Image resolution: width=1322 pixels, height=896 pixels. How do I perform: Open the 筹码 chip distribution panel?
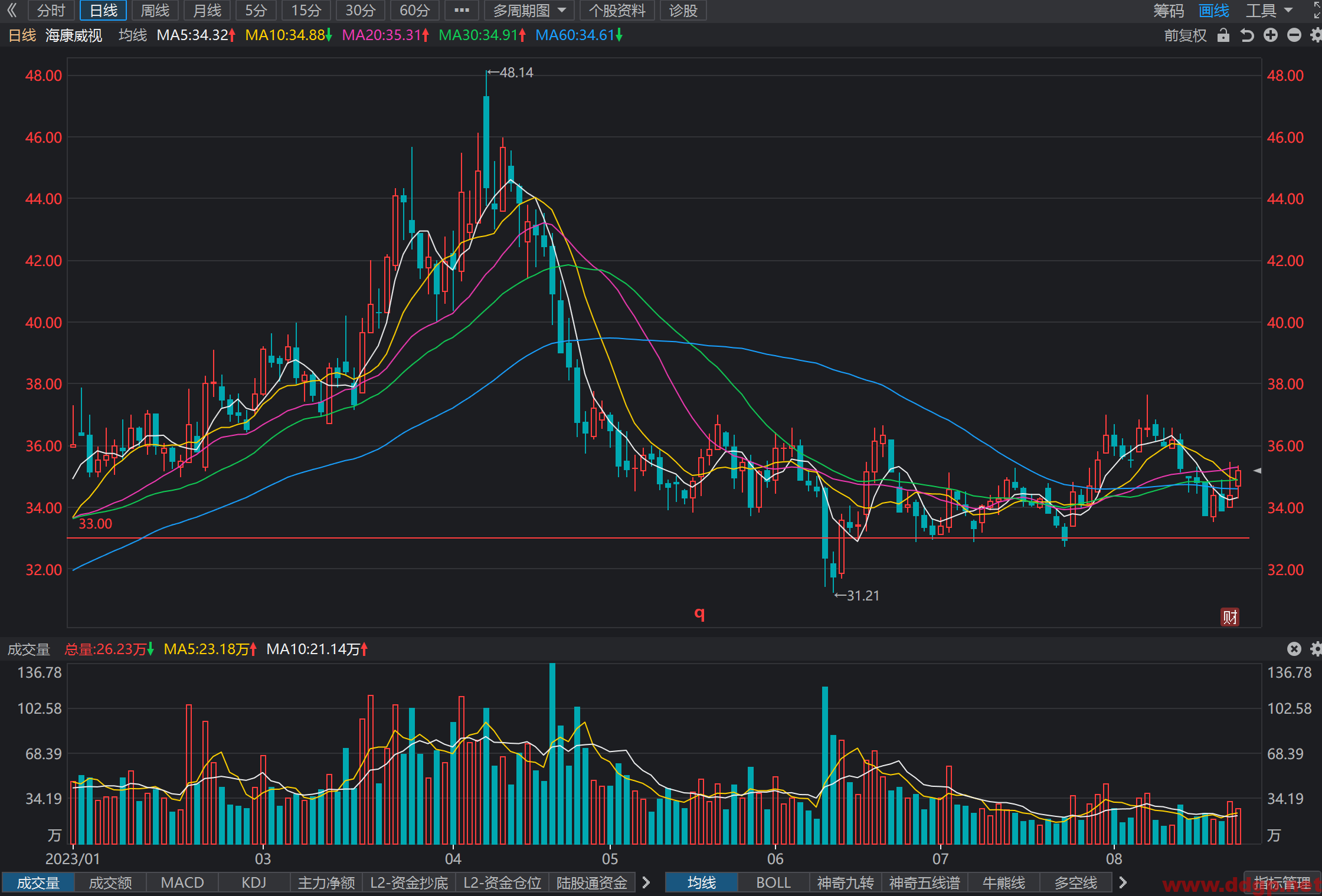(x=1169, y=10)
